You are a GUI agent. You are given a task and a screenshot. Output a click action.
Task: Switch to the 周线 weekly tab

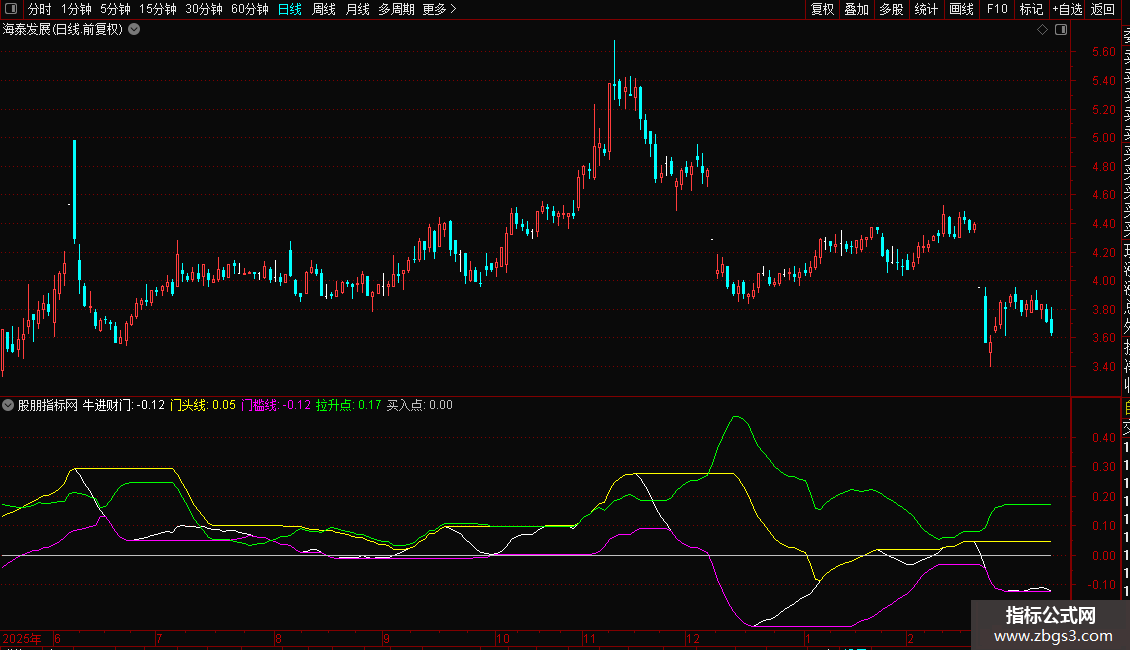pyautogui.click(x=323, y=10)
